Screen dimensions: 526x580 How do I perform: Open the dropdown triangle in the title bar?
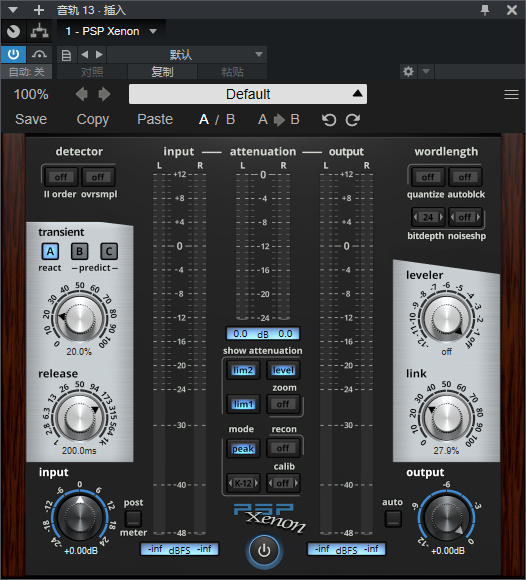pyautogui.click(x=13, y=10)
